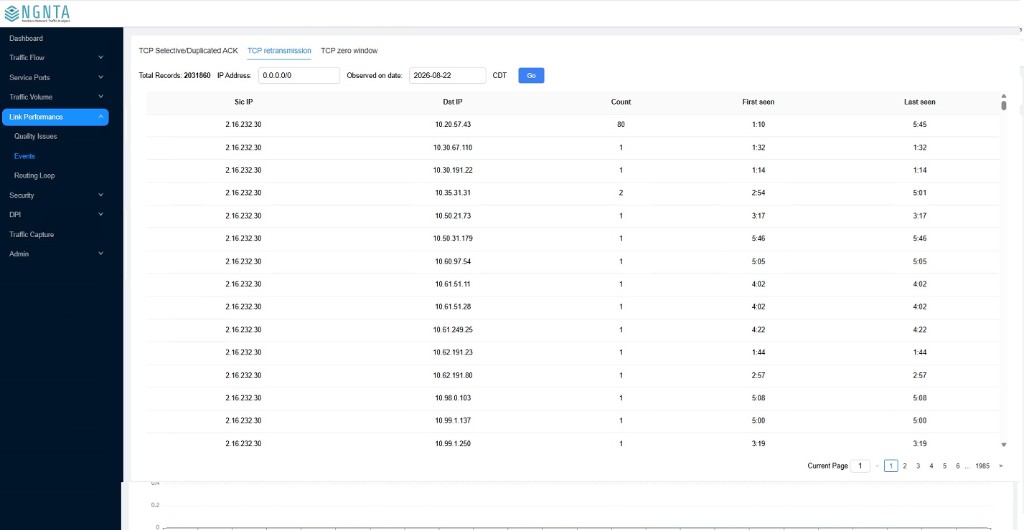Viewport: 1024px width, 530px height.
Task: Switch to TCP Selective/Duplicated ACK tab
Action: [188, 50]
